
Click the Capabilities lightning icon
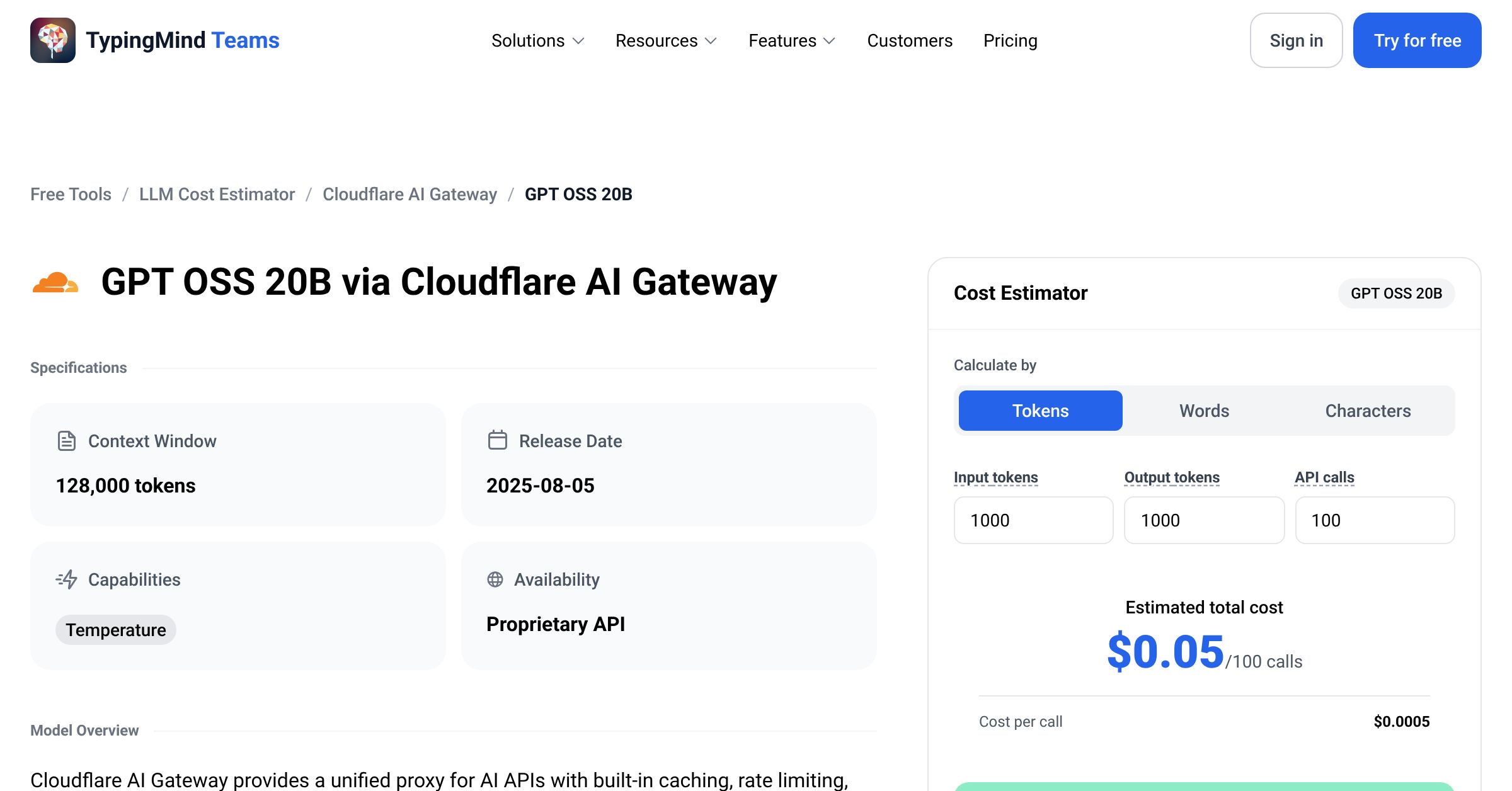(66, 579)
